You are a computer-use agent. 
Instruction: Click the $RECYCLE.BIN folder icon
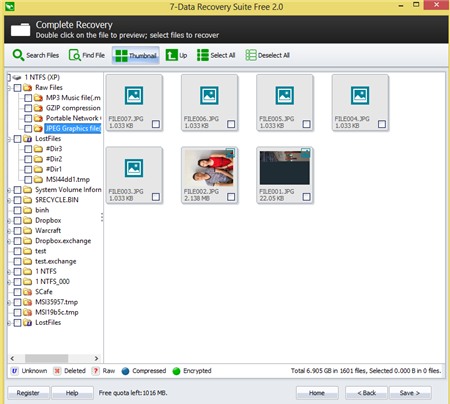pyautogui.click(x=27, y=200)
